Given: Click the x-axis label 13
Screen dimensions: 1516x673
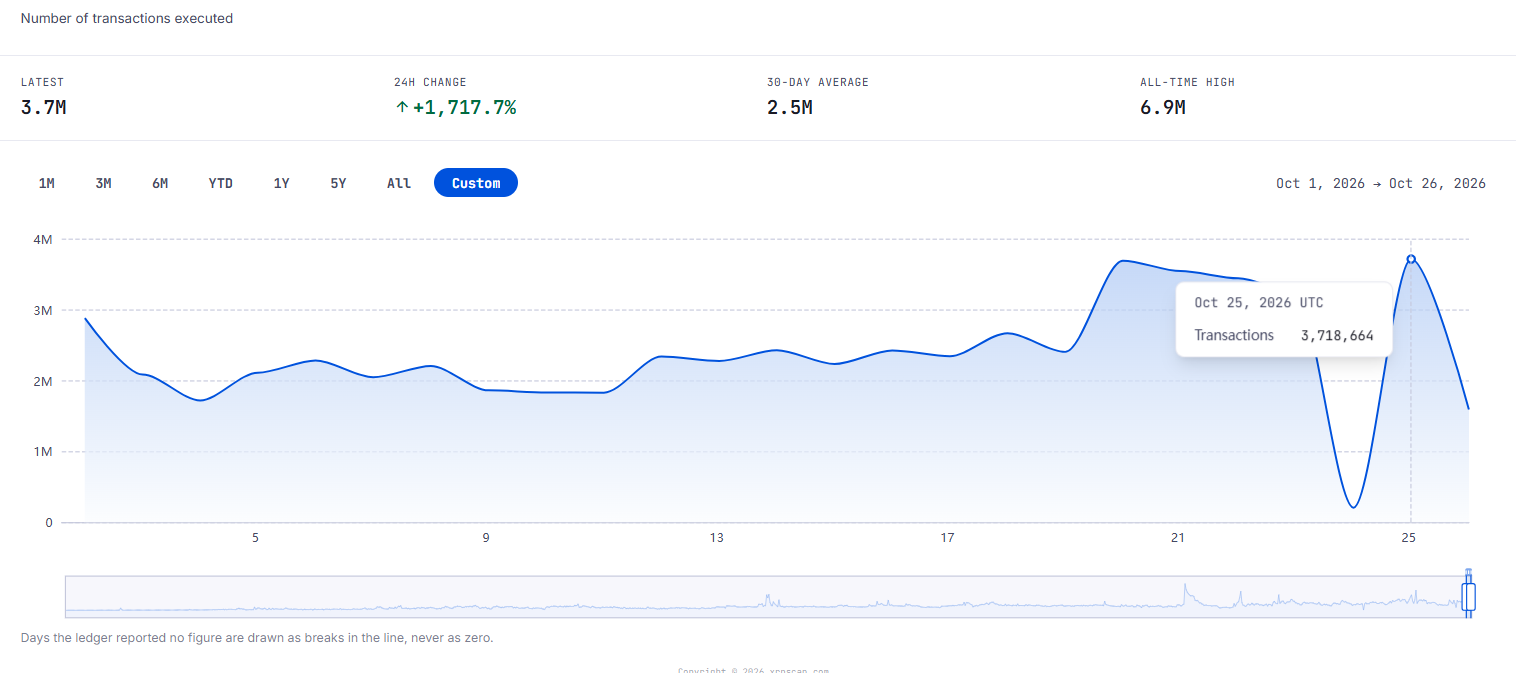Looking at the screenshot, I should (717, 538).
